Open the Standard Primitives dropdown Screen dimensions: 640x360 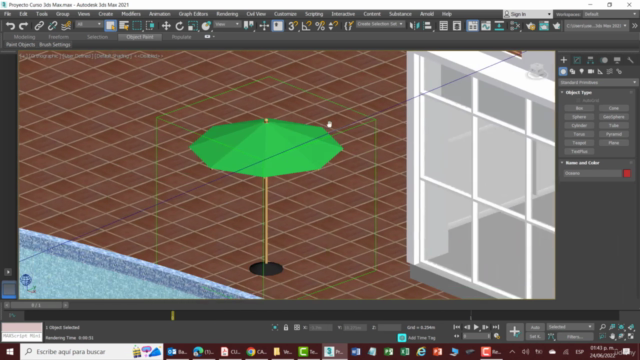(598, 82)
